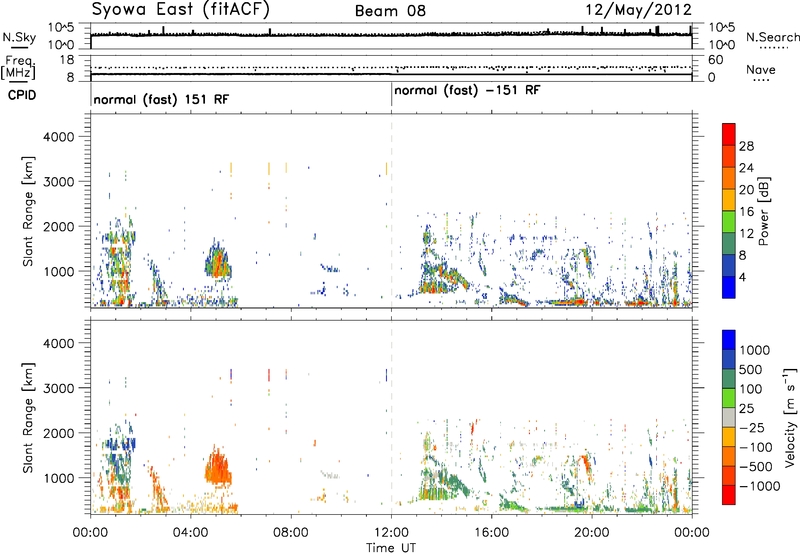Click the "08:00" time tick label

[x=291, y=533]
